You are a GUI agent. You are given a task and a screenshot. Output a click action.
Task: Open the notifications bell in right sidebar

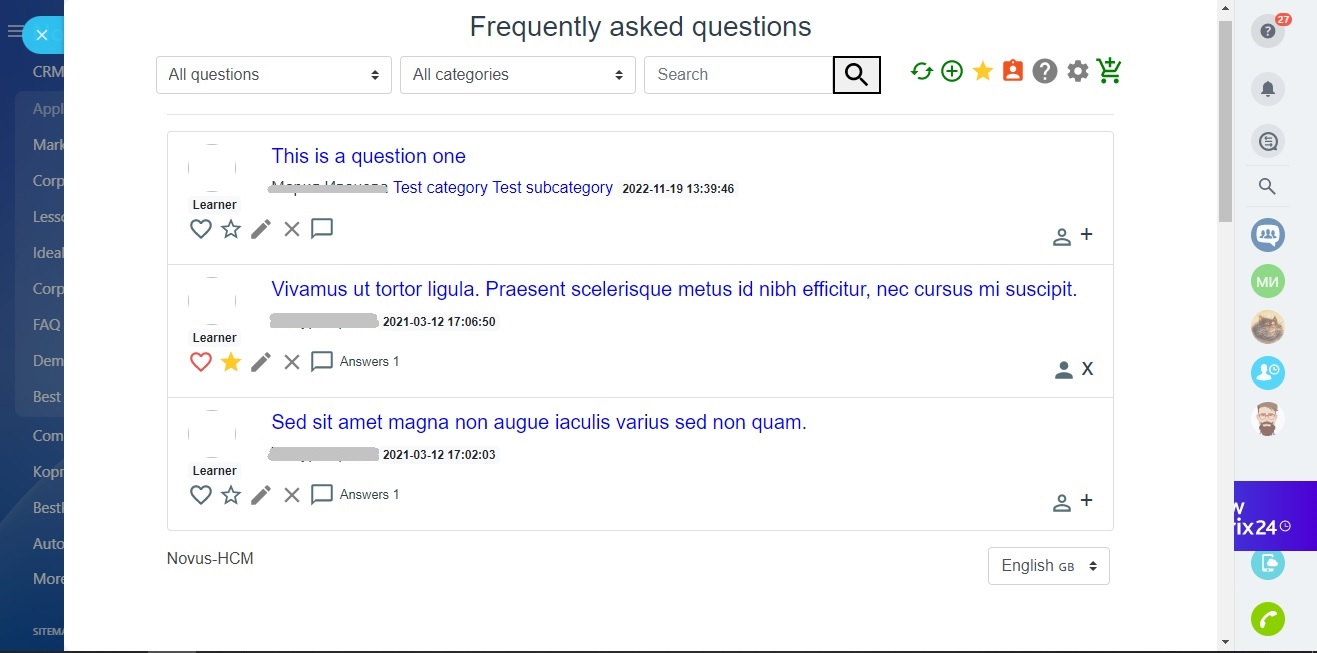click(1267, 89)
